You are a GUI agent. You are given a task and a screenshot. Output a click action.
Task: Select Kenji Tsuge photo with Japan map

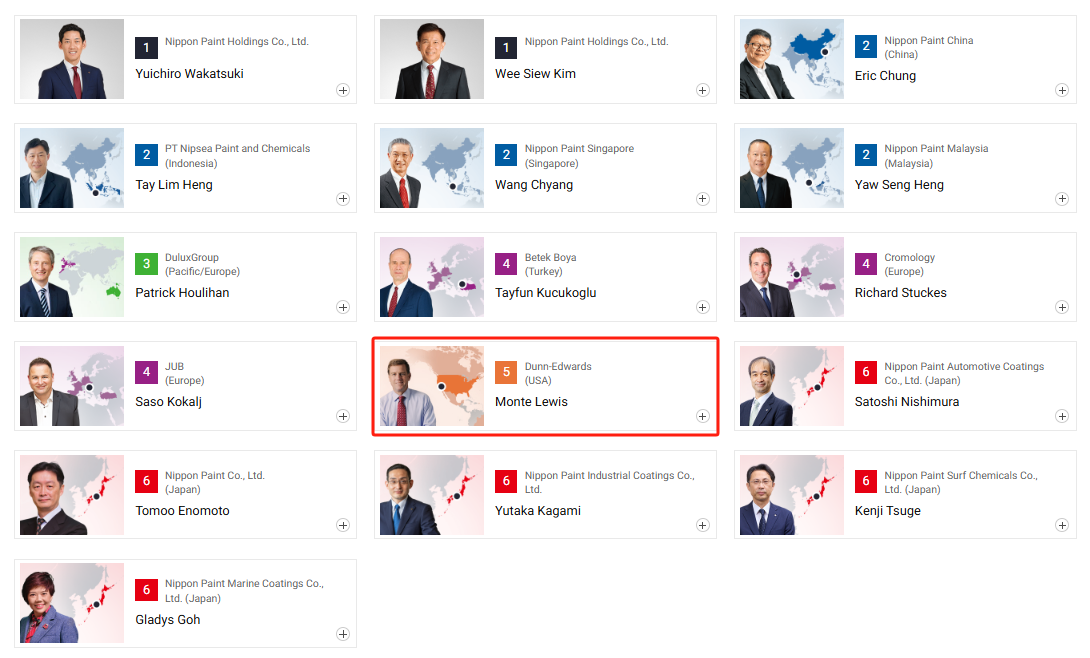(x=792, y=495)
